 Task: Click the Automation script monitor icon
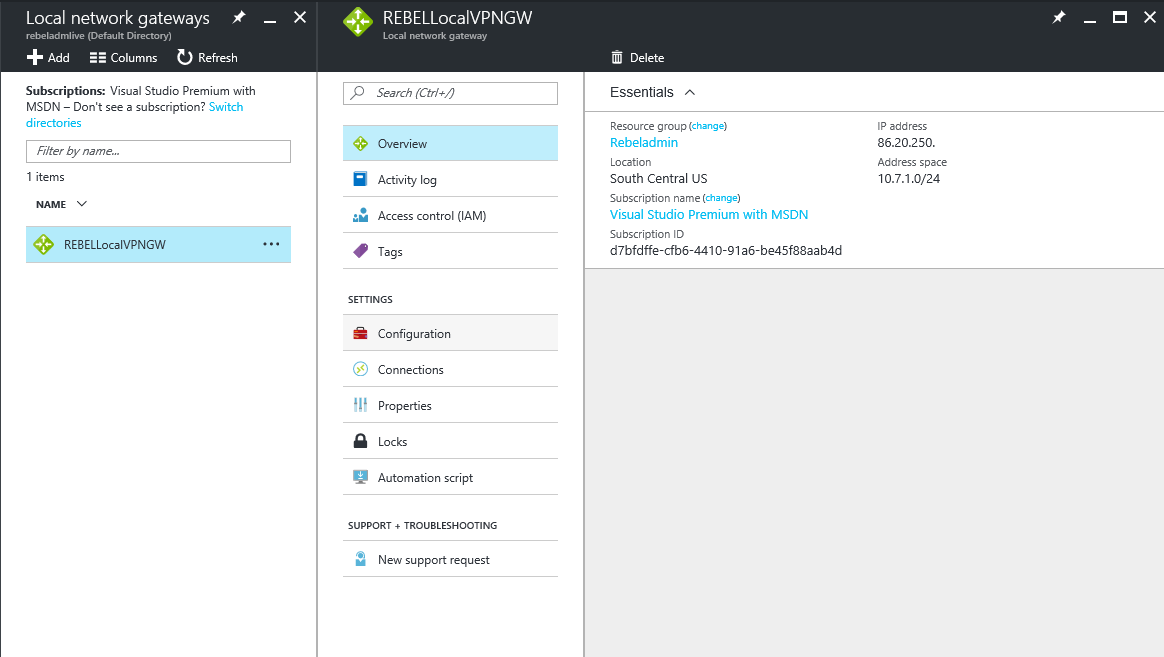(x=360, y=477)
